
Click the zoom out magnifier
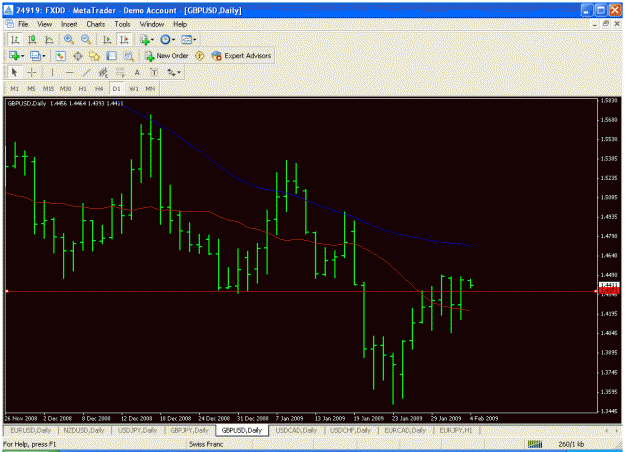click(x=86, y=39)
